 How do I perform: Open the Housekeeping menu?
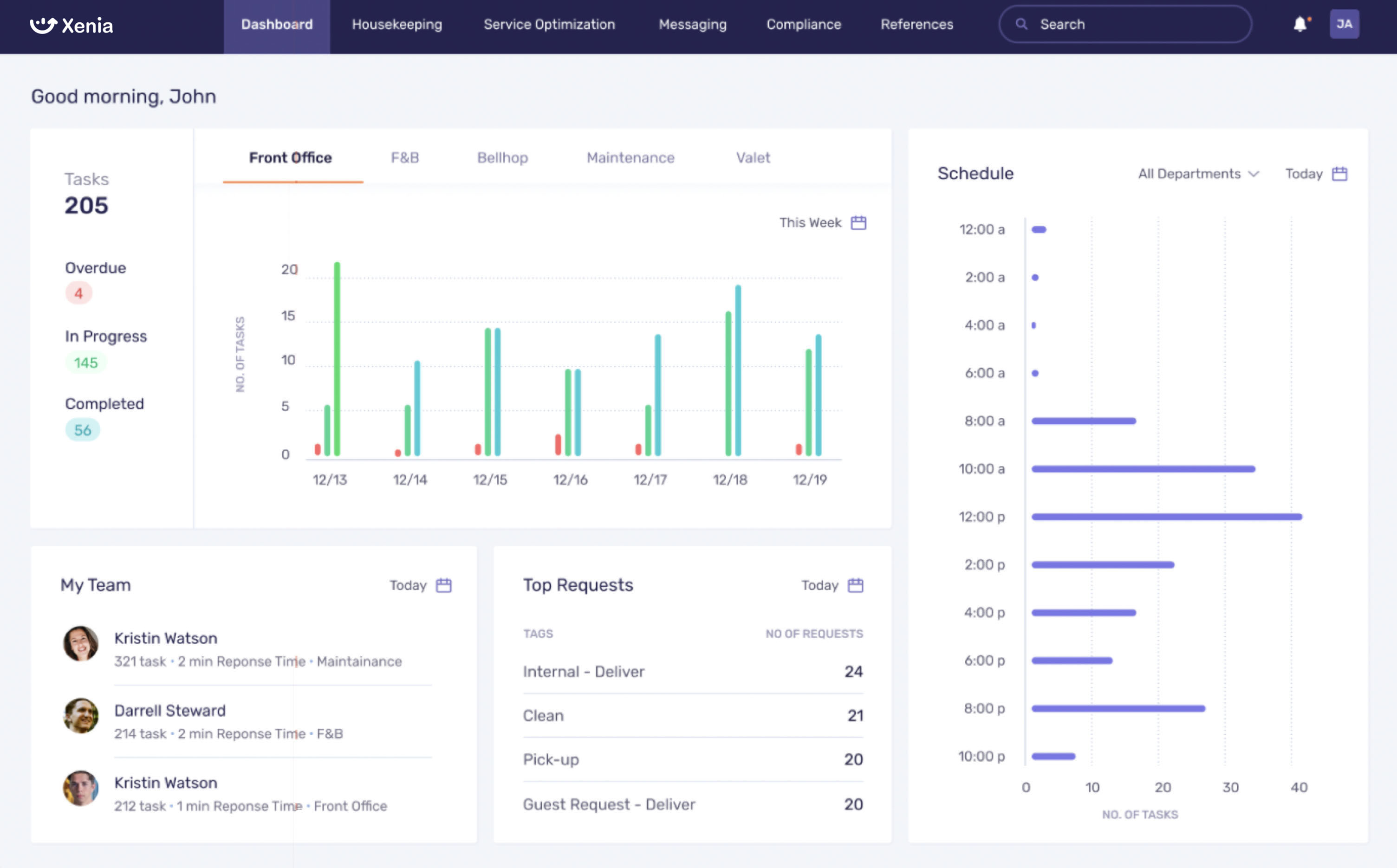coord(397,25)
